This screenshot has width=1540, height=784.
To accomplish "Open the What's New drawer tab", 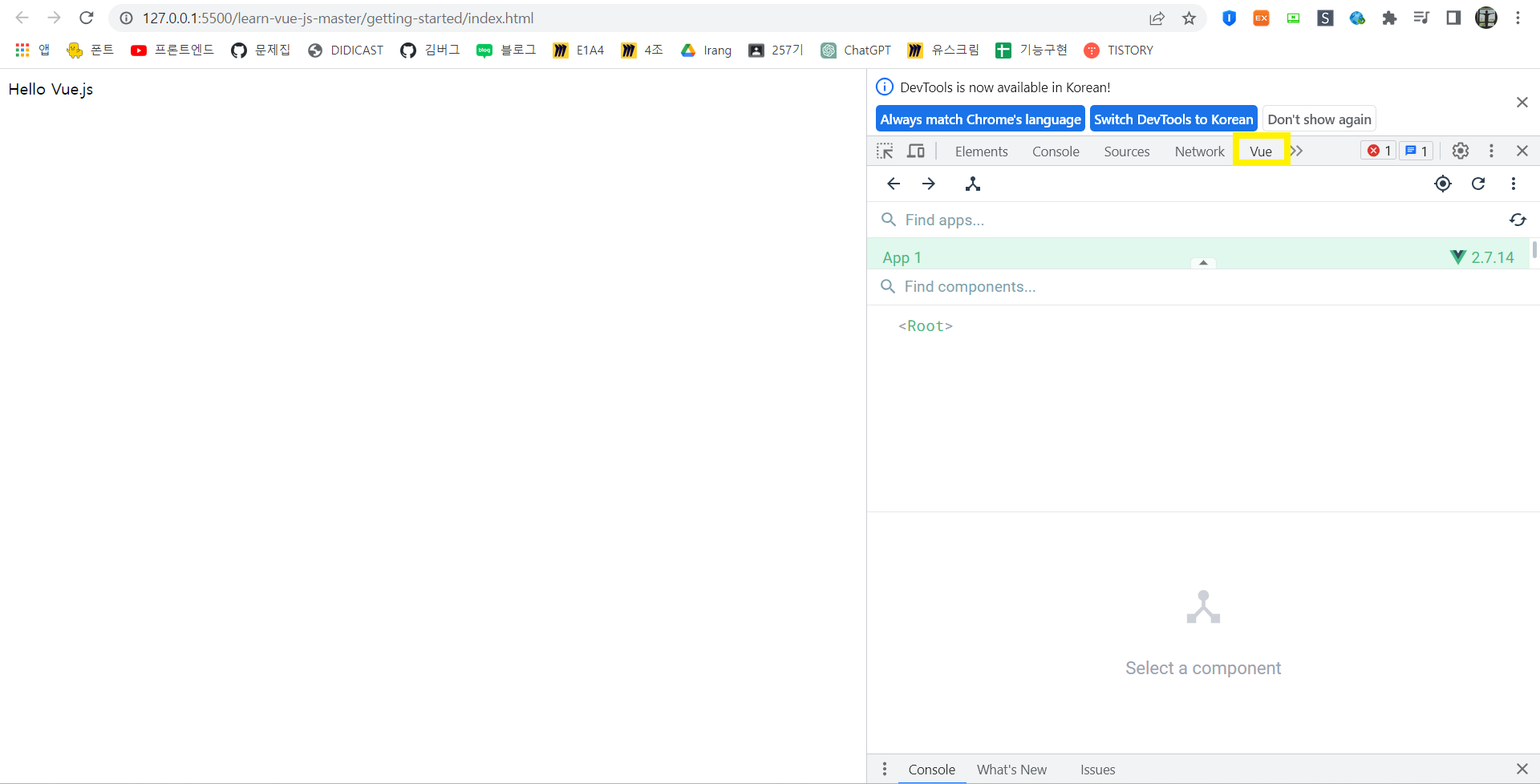I will click(x=1011, y=770).
